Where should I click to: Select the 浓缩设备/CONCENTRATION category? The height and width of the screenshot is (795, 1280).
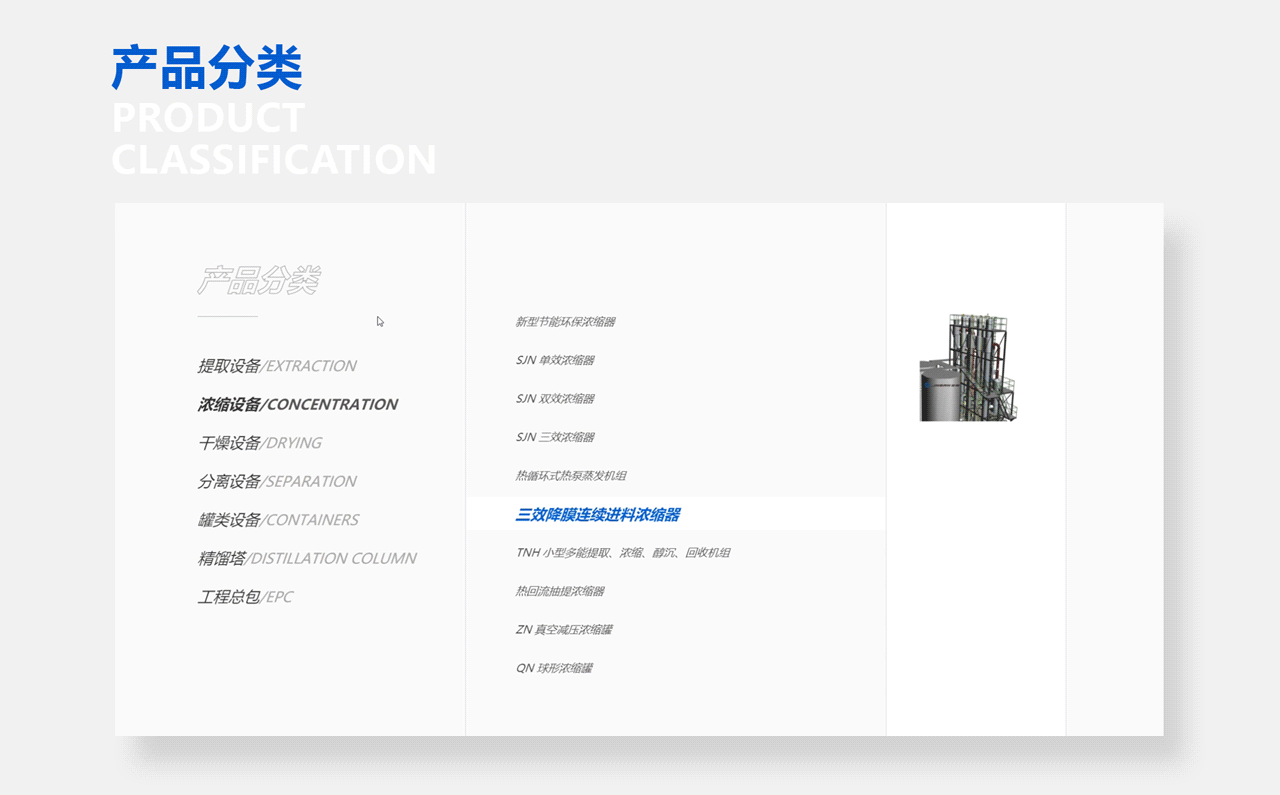pyautogui.click(x=297, y=405)
